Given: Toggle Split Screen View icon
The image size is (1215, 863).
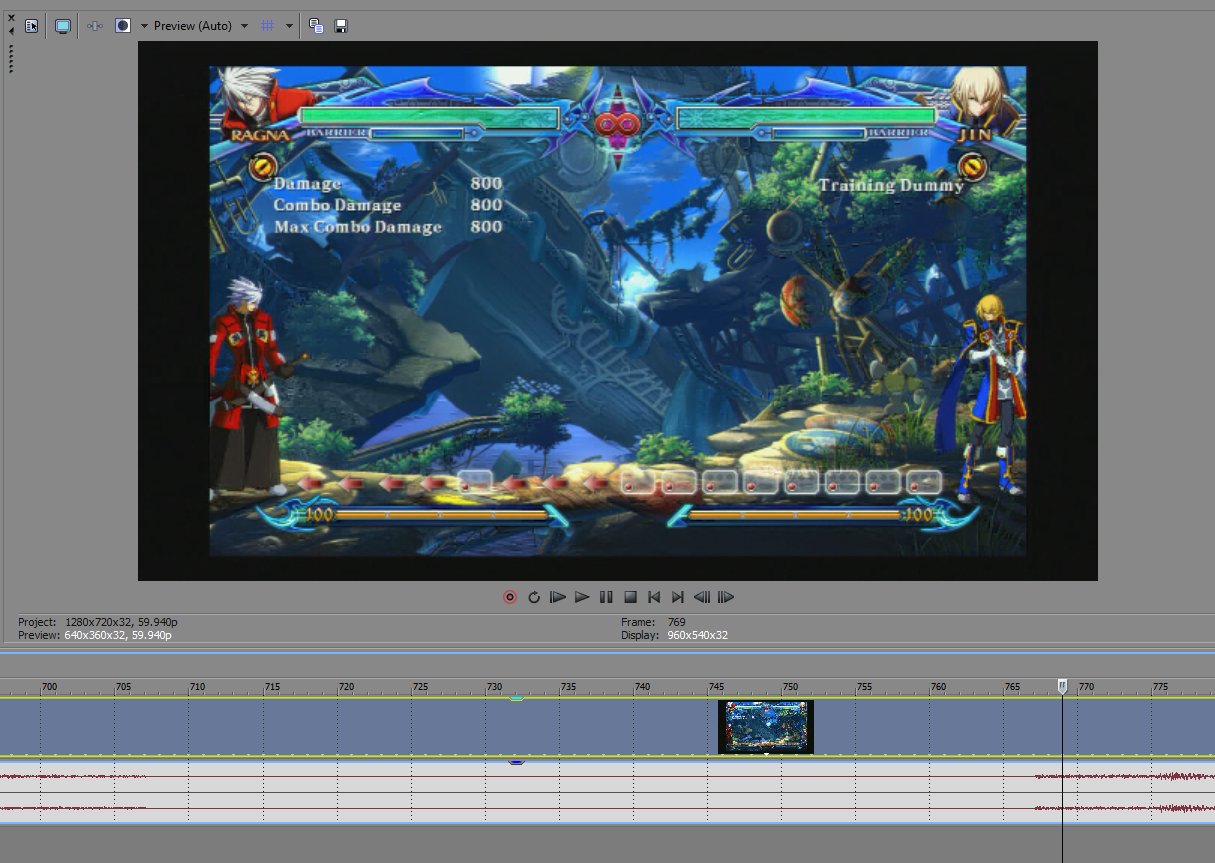Looking at the screenshot, I should [x=123, y=26].
